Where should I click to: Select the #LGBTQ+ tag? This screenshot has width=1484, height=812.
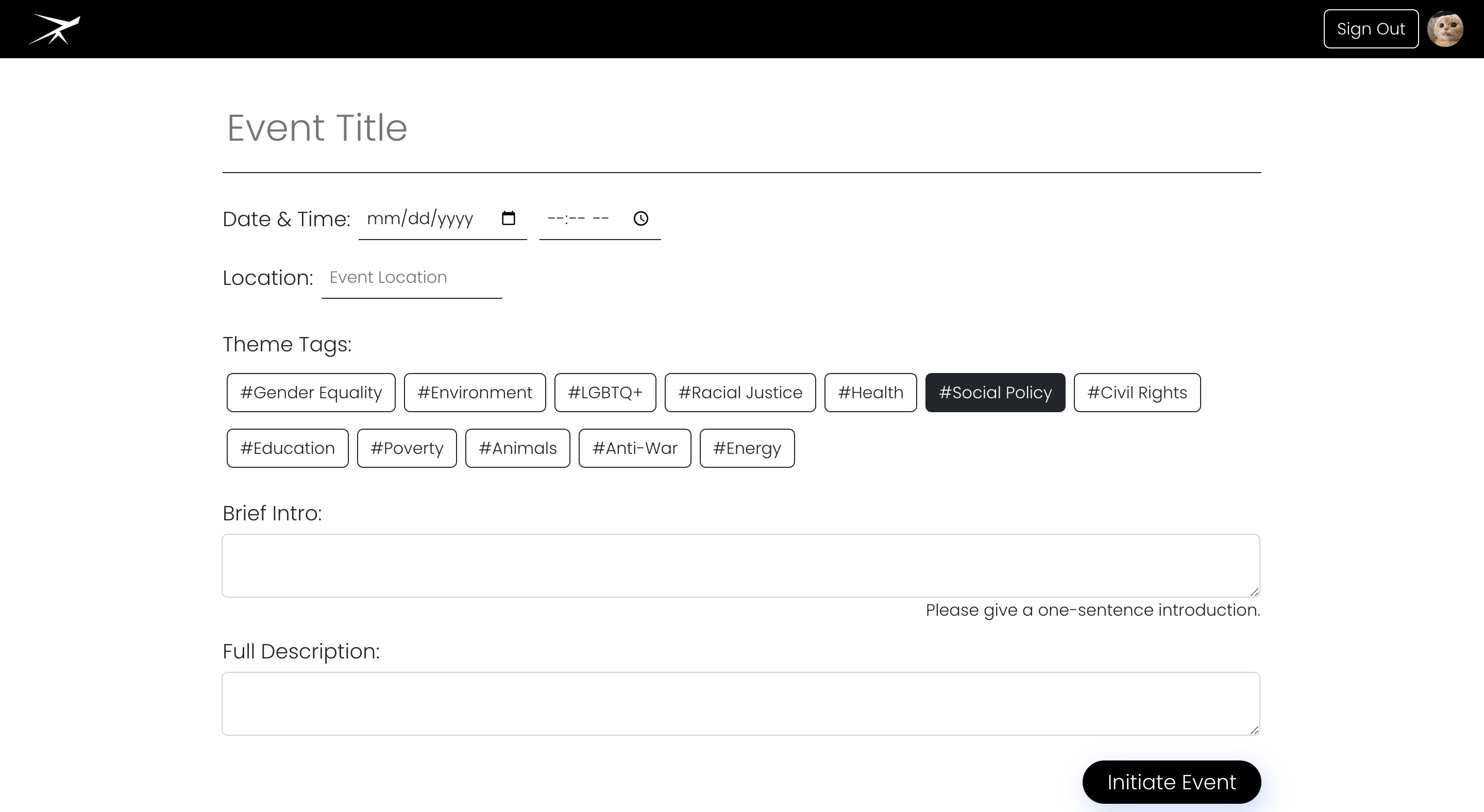click(605, 393)
